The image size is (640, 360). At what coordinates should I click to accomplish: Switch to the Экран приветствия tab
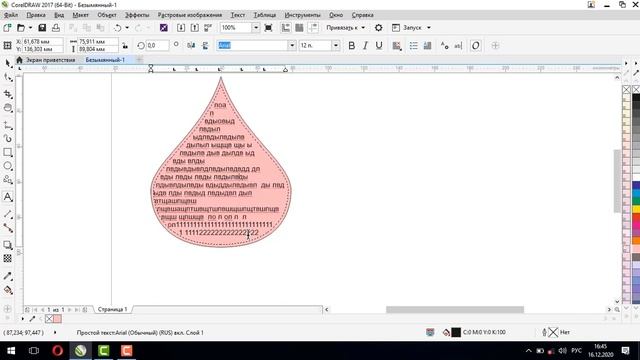click(51, 60)
